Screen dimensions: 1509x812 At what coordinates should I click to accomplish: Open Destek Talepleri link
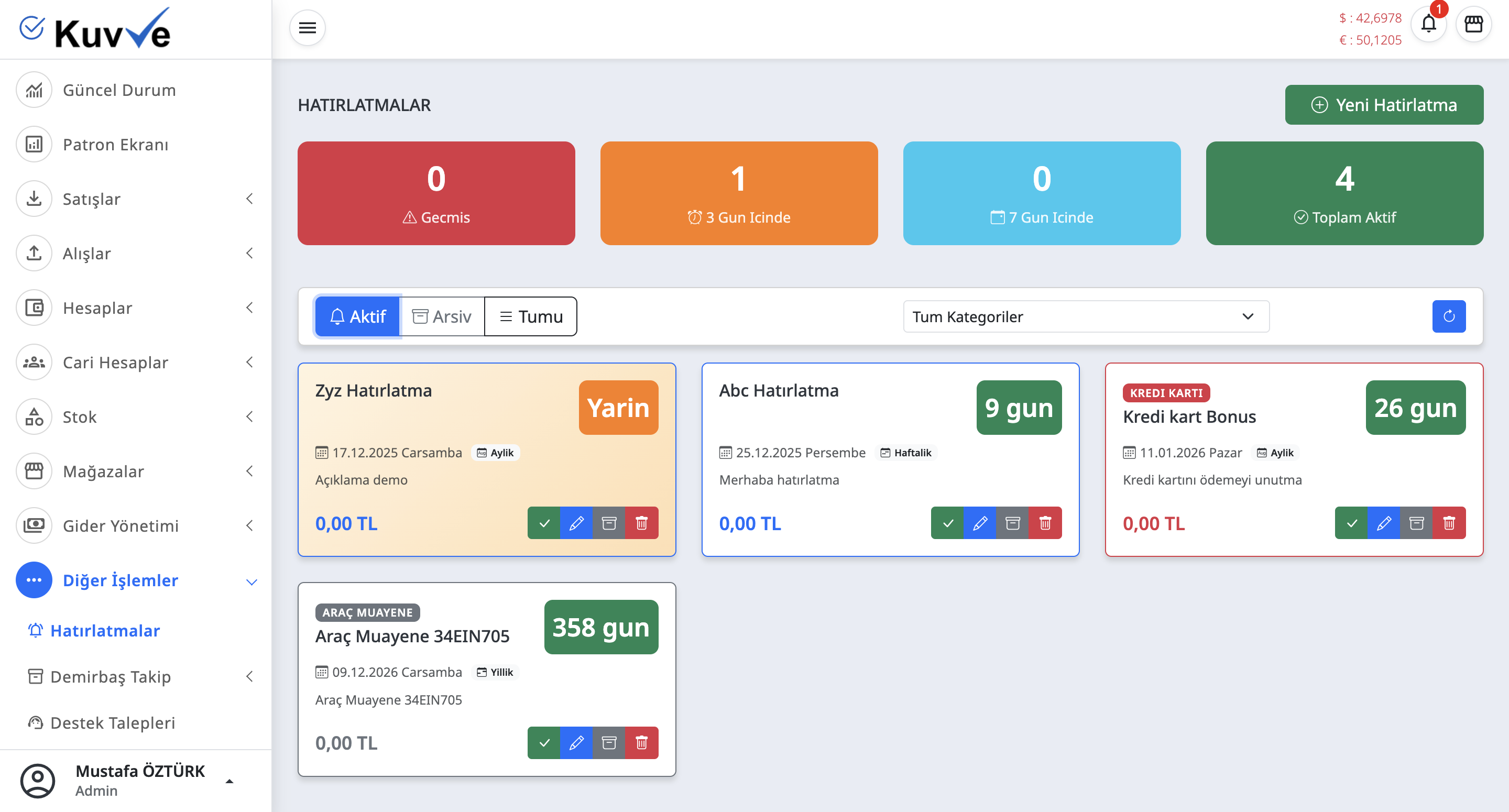pos(113,723)
